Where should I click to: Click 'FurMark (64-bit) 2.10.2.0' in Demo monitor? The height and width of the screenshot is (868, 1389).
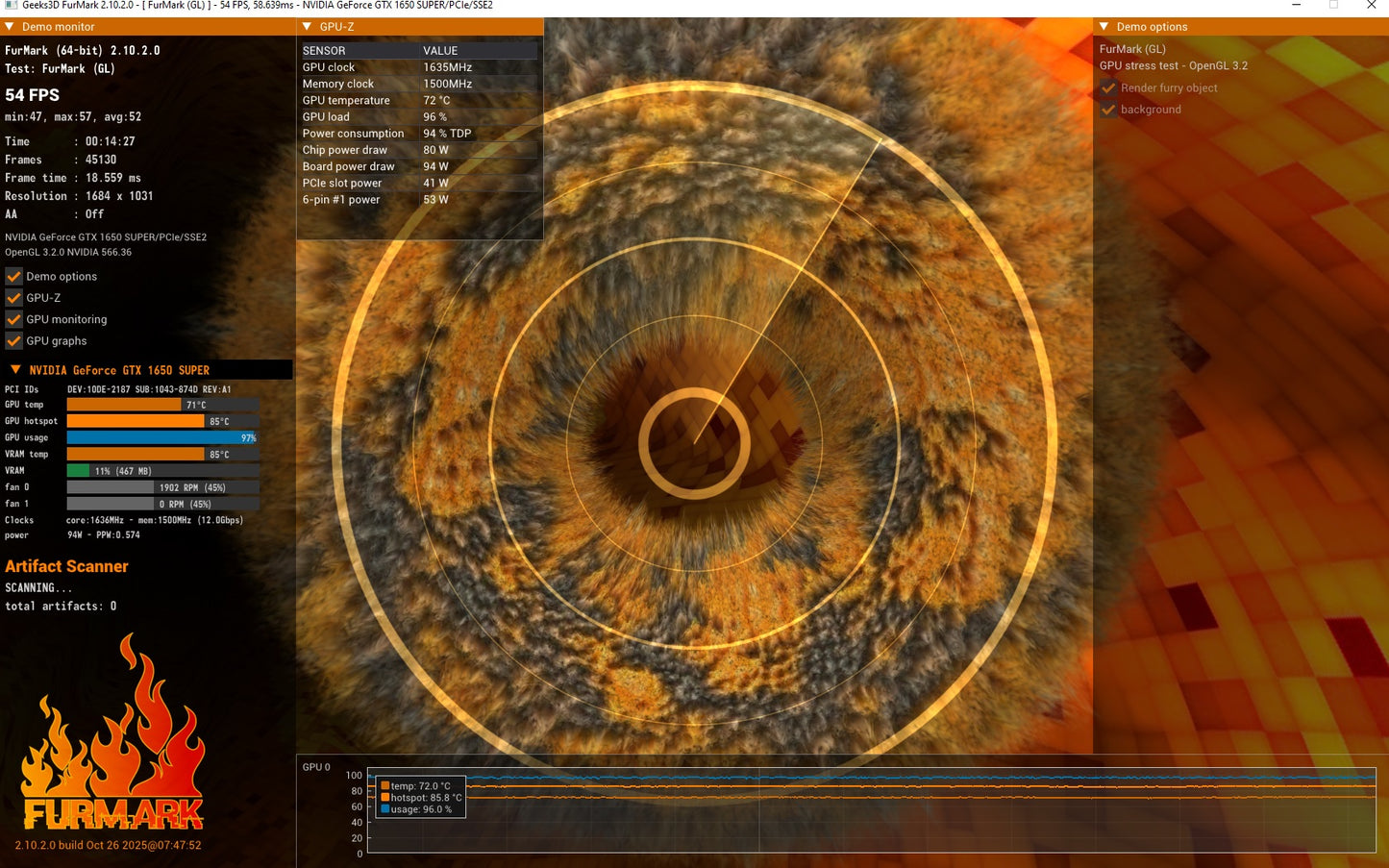click(83, 51)
